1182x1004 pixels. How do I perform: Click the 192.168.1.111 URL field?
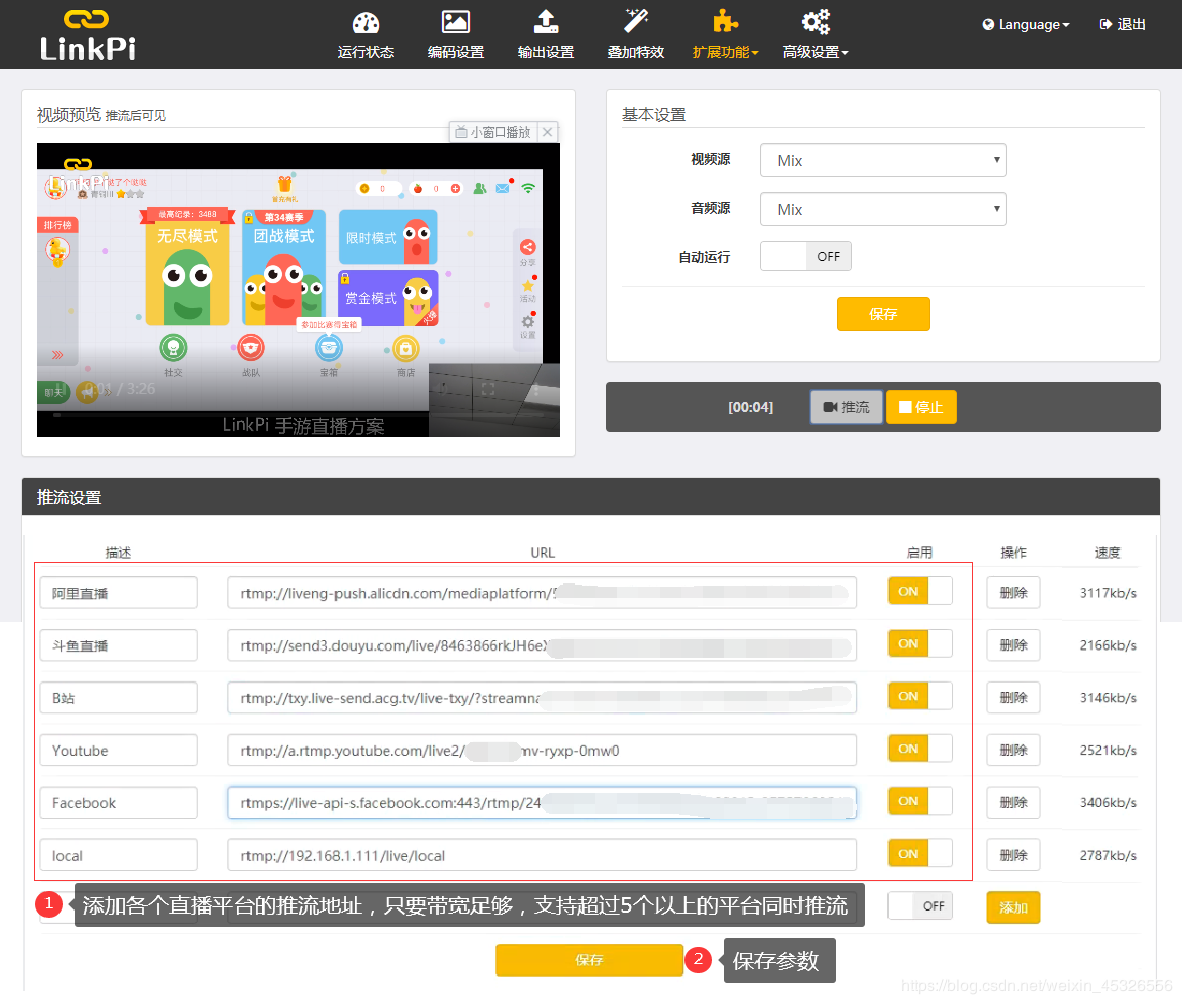[x=542, y=855]
